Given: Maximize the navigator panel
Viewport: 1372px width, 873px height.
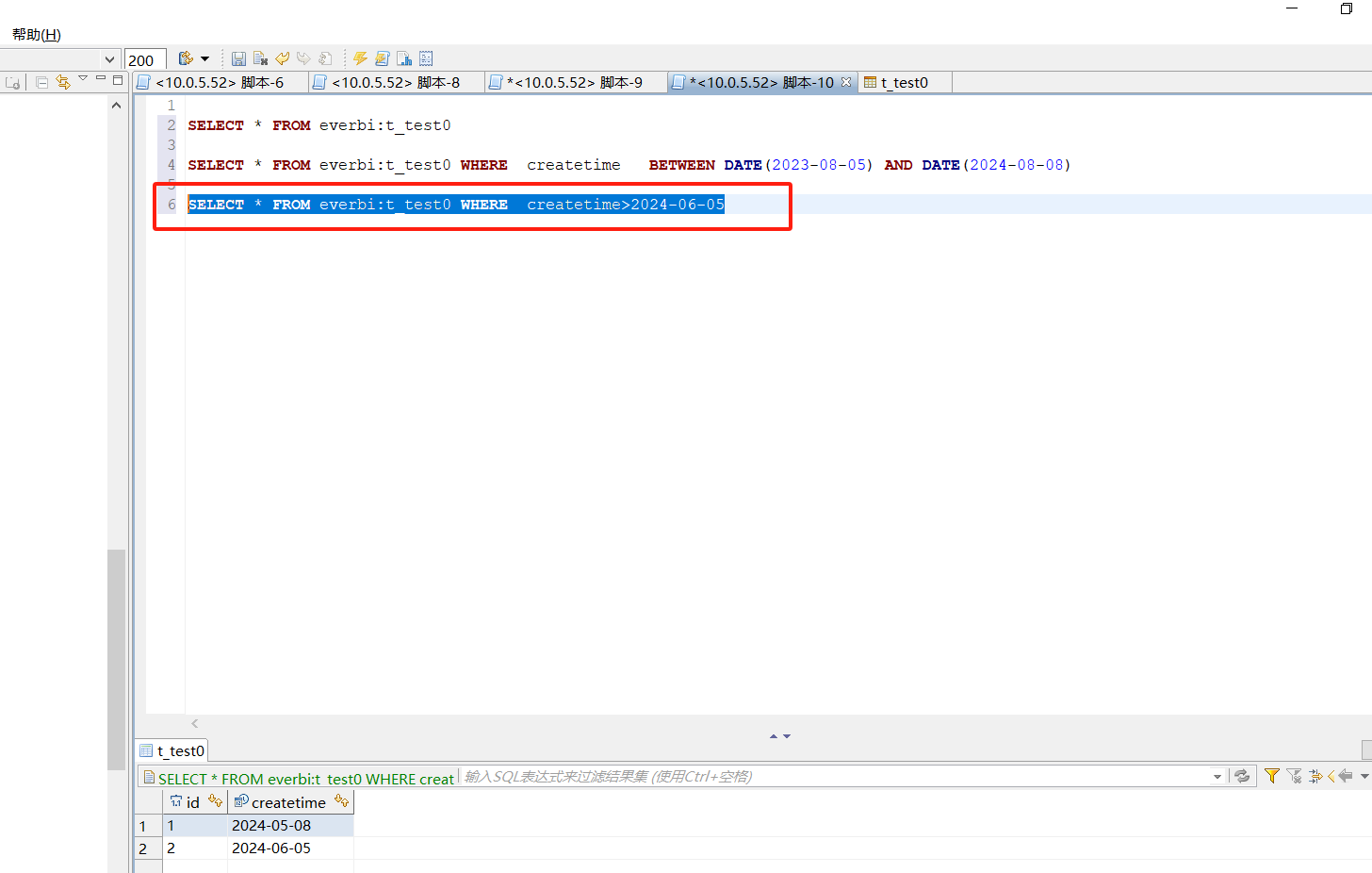Looking at the screenshot, I should pyautogui.click(x=118, y=79).
